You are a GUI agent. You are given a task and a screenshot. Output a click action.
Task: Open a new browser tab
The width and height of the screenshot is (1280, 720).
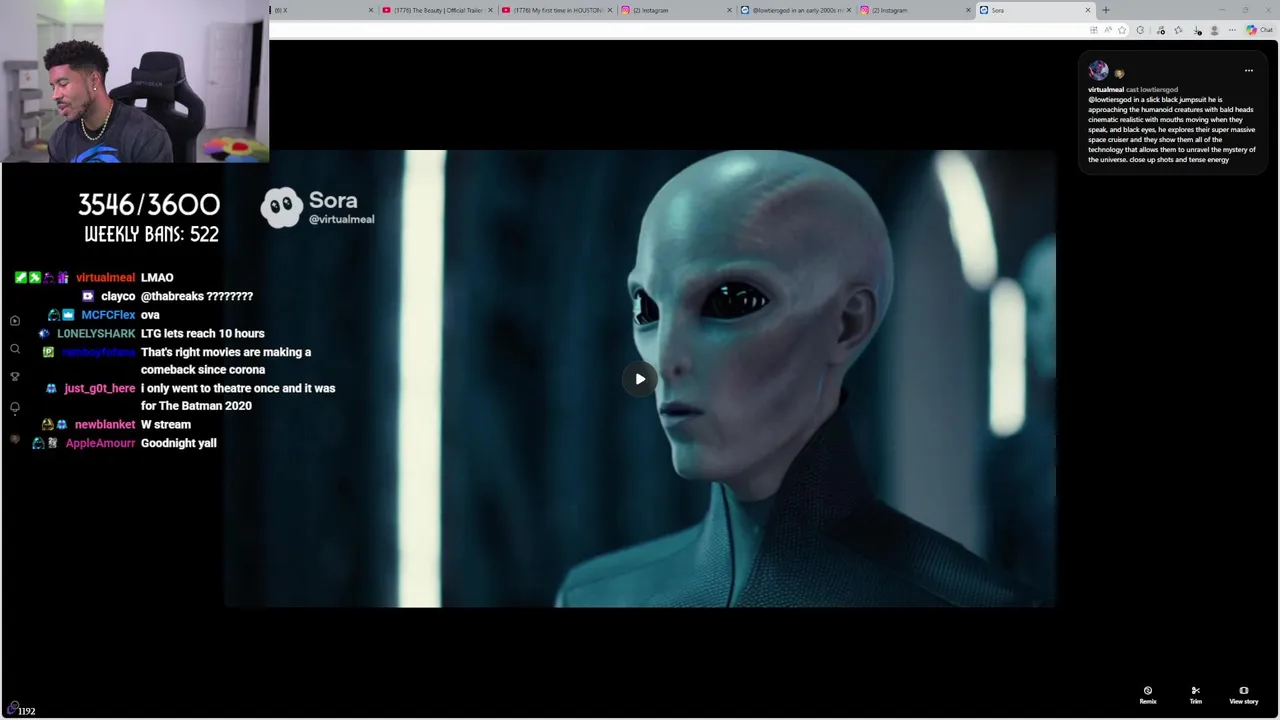pos(1105,10)
